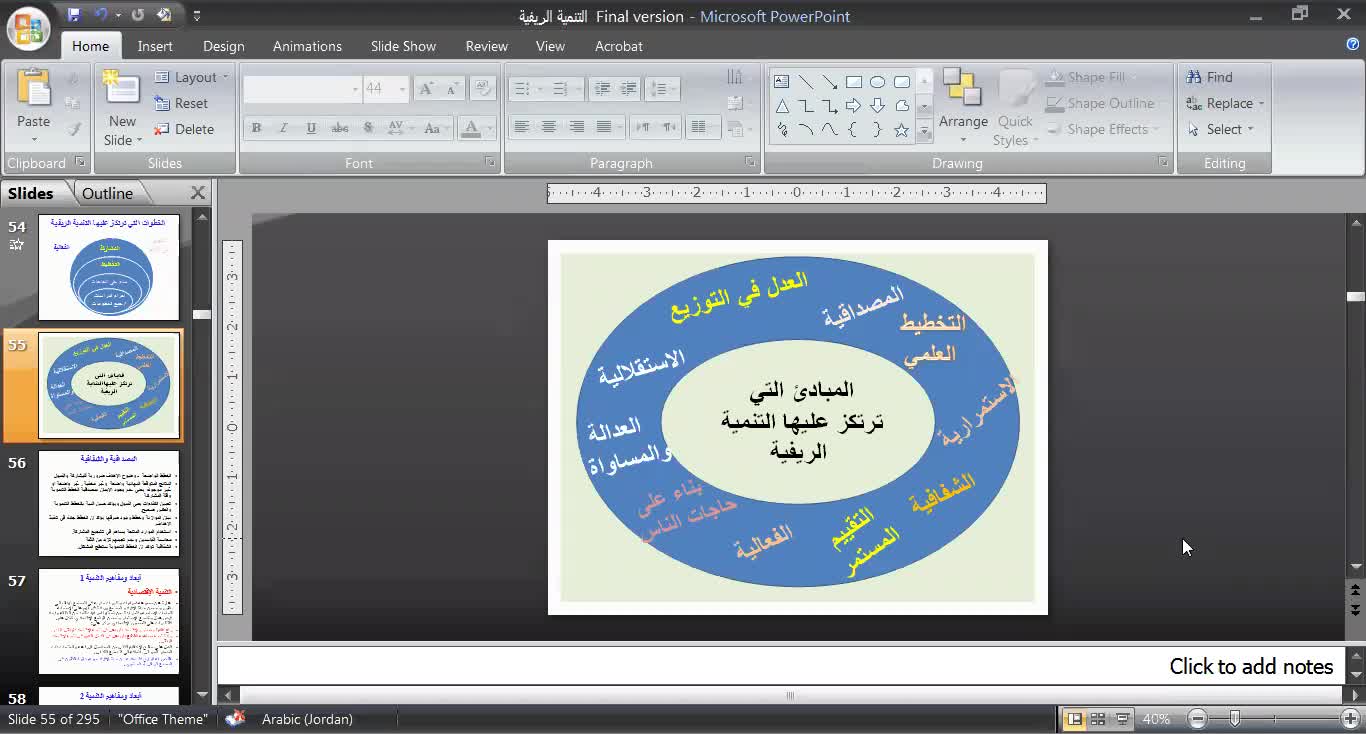The image size is (1366, 734).
Task: Open the Replace dropdown arrow
Action: tap(1261, 103)
